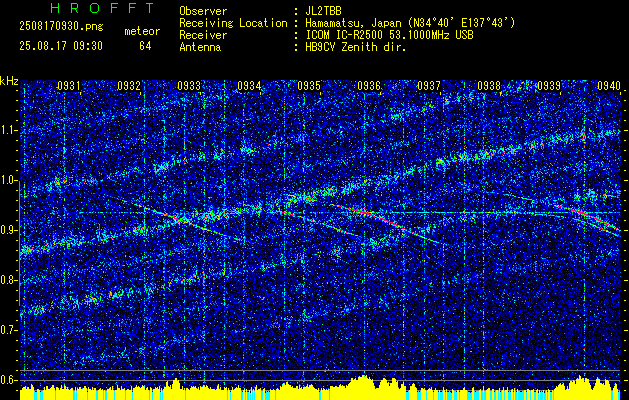The image size is (629, 400).
Task: Click the Observer label
Action: (x=203, y=11)
